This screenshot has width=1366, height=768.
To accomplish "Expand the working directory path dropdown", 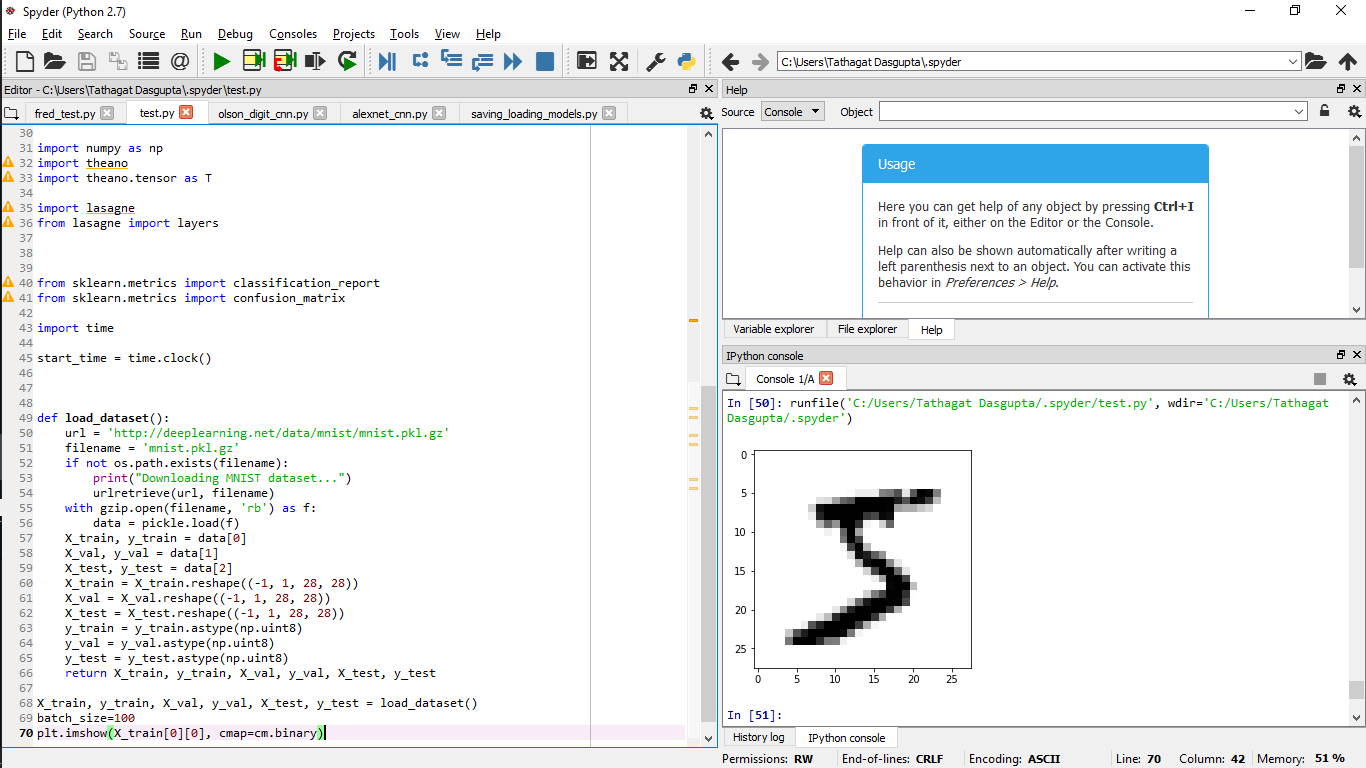I will click(1293, 62).
